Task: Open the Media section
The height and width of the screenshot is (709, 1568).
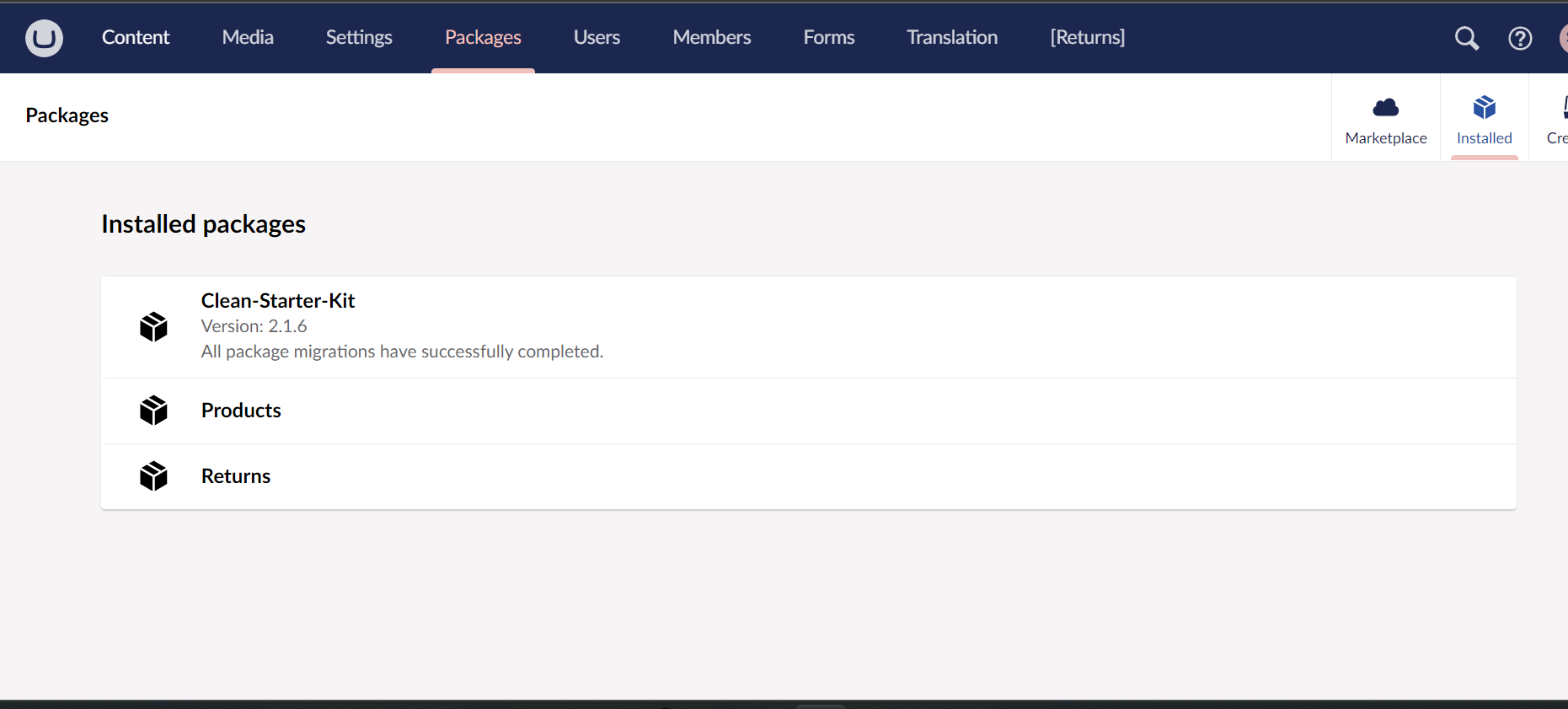Action: [248, 37]
